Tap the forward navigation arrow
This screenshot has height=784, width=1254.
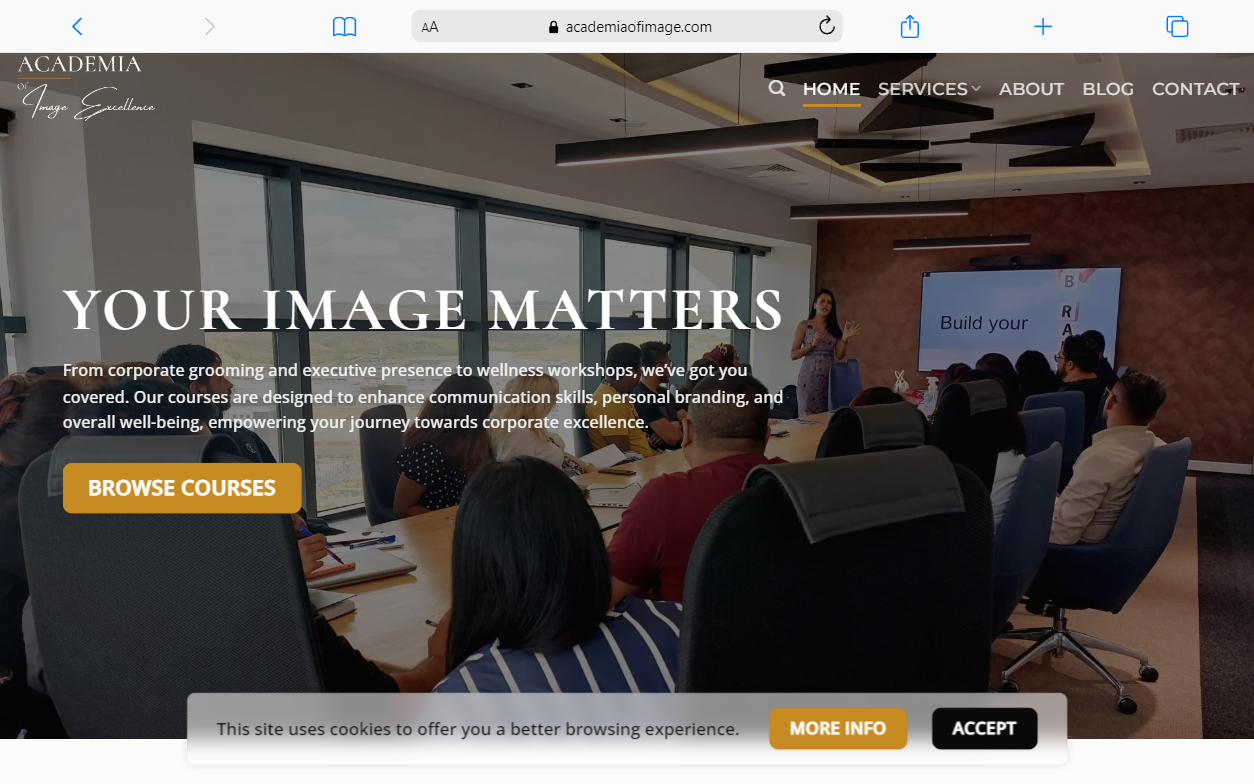[x=209, y=27]
